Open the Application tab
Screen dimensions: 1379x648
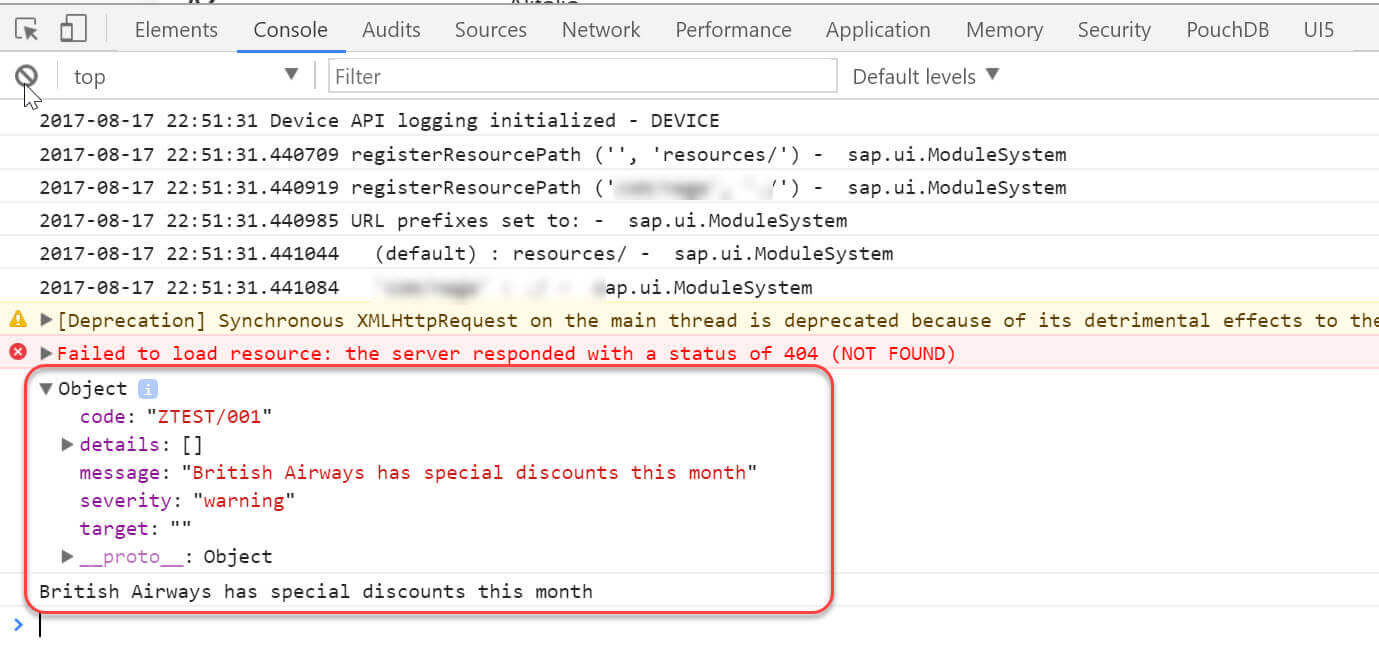pos(878,30)
